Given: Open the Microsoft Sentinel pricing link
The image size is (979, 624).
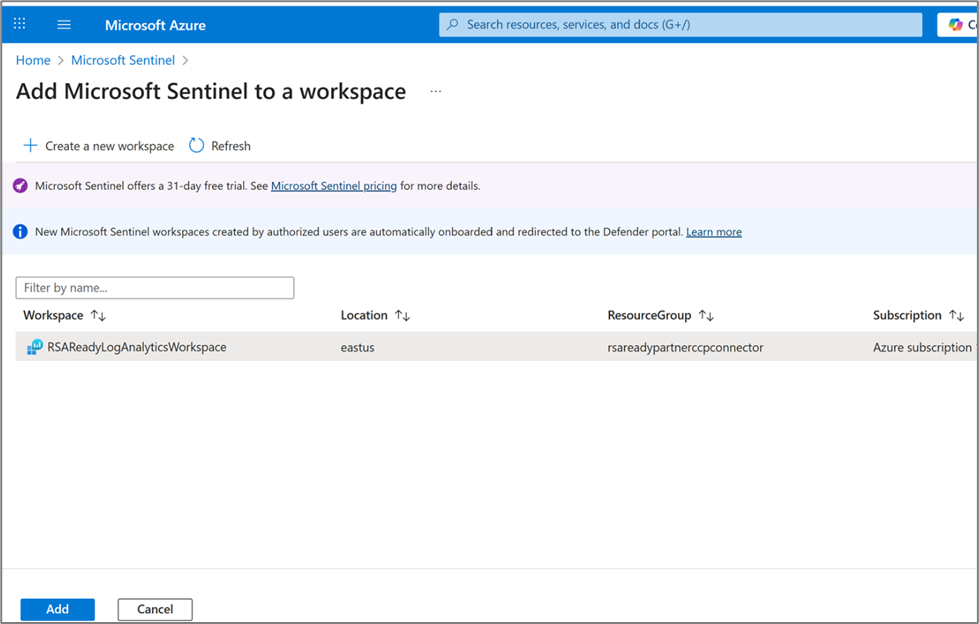Looking at the screenshot, I should 334,186.
